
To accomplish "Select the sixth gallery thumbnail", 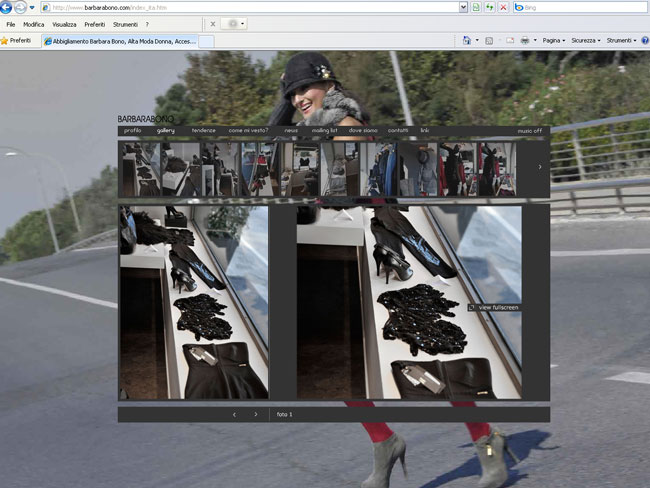I will pyautogui.click(x=340, y=169).
